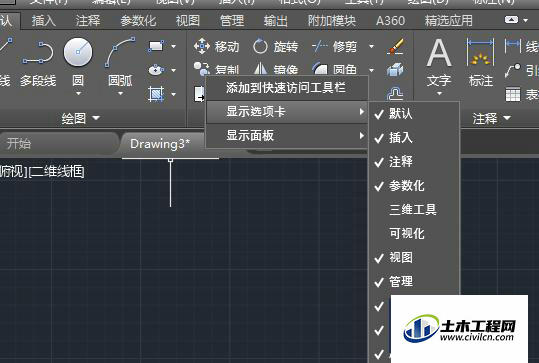
Task: Uncheck the 注释 tab option
Action: (414, 162)
